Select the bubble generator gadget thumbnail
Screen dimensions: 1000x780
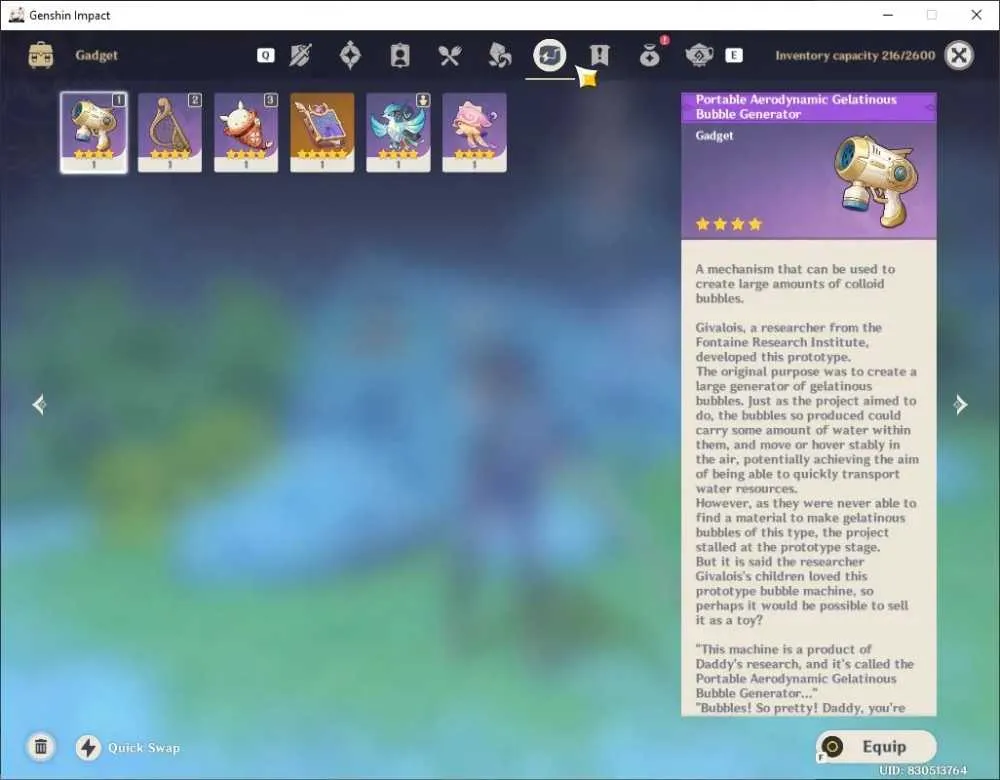click(94, 132)
